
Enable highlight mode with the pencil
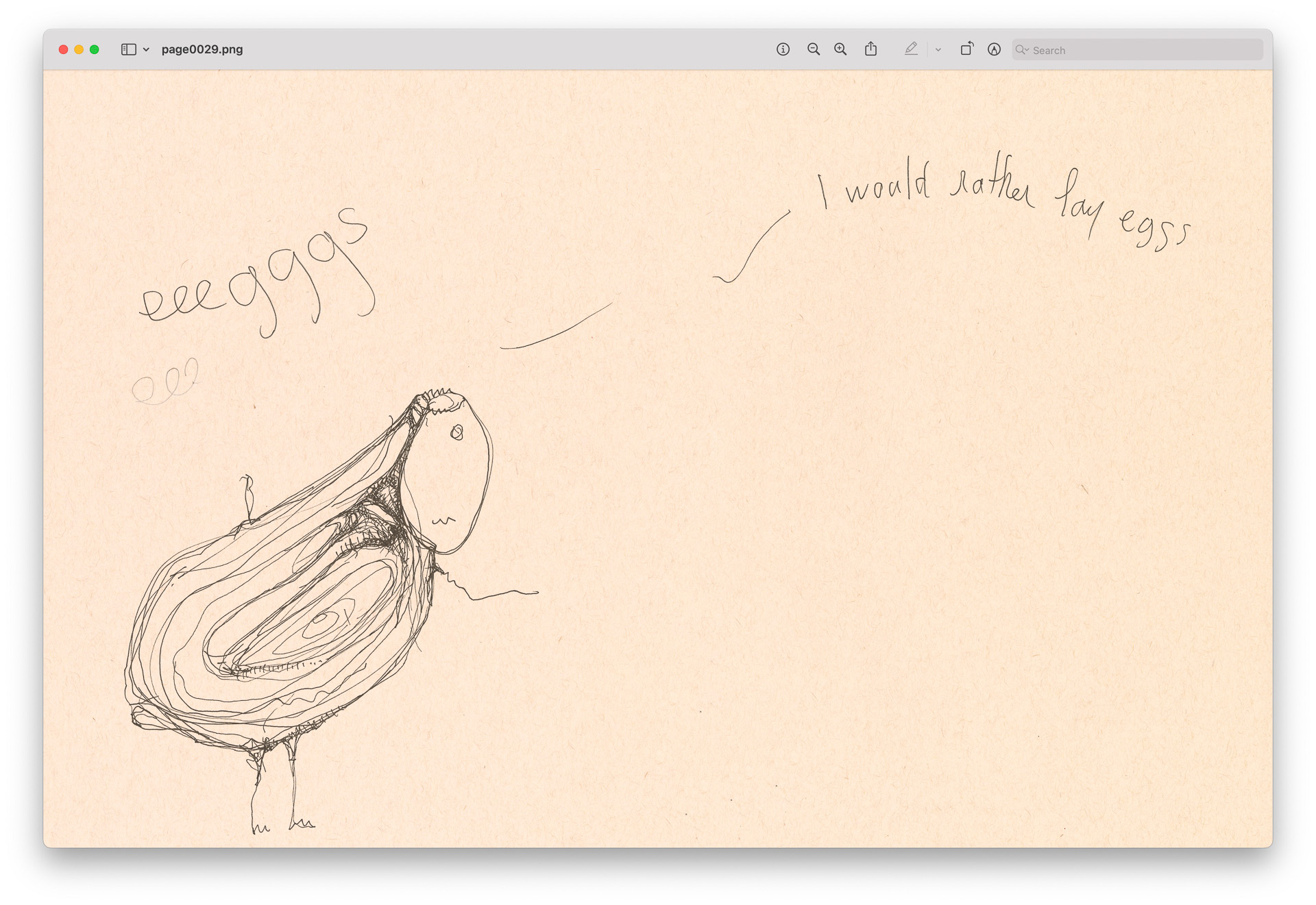pyautogui.click(x=911, y=49)
